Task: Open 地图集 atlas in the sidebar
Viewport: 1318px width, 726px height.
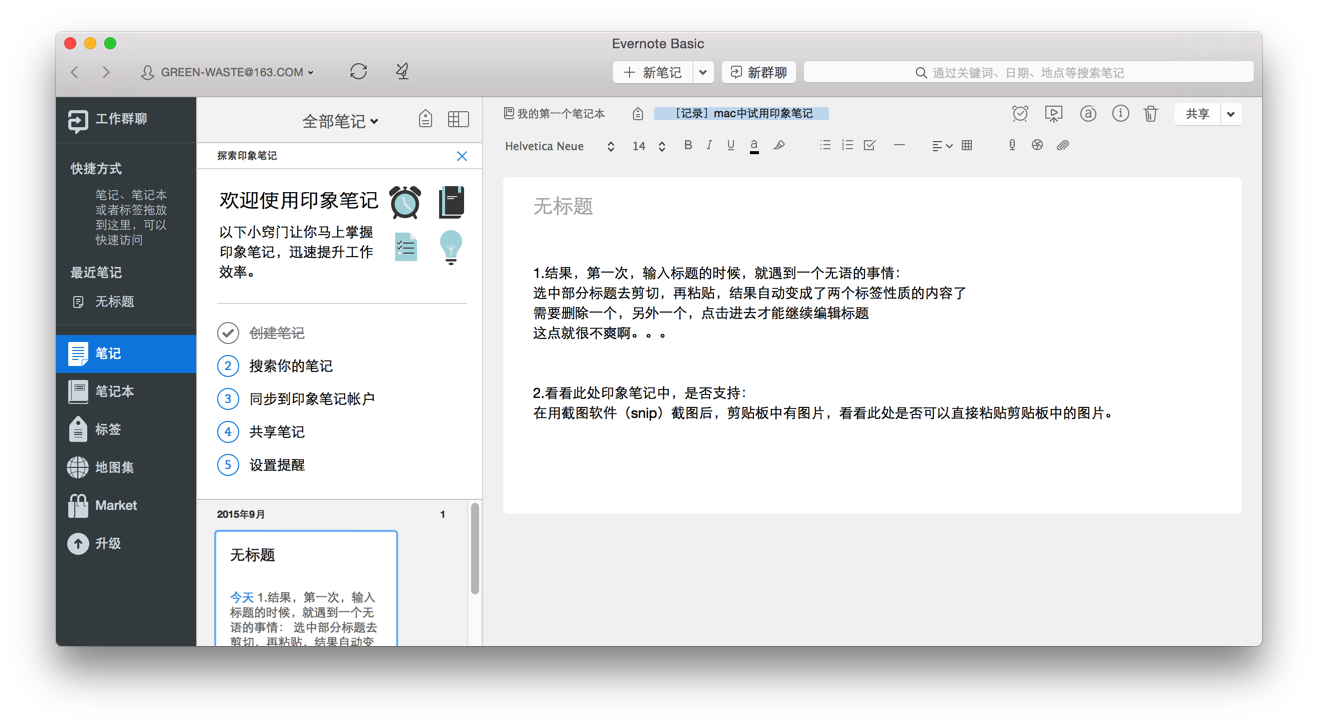Action: 126,468
